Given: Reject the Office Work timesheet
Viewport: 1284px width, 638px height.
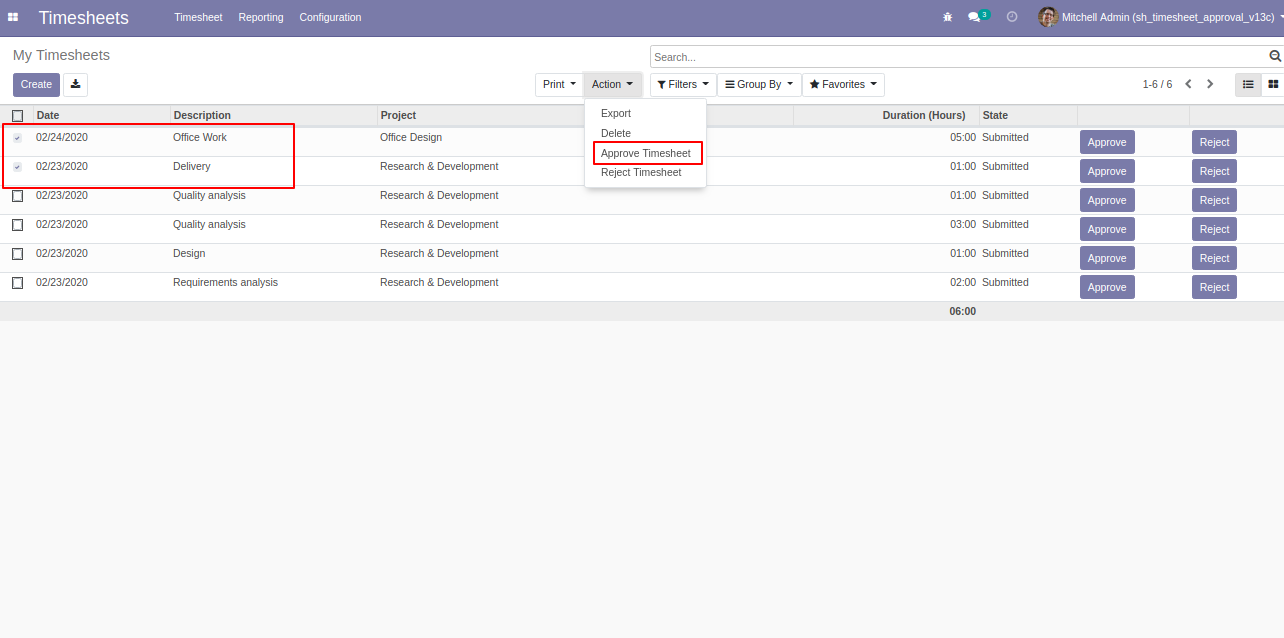Looking at the screenshot, I should pos(1214,142).
